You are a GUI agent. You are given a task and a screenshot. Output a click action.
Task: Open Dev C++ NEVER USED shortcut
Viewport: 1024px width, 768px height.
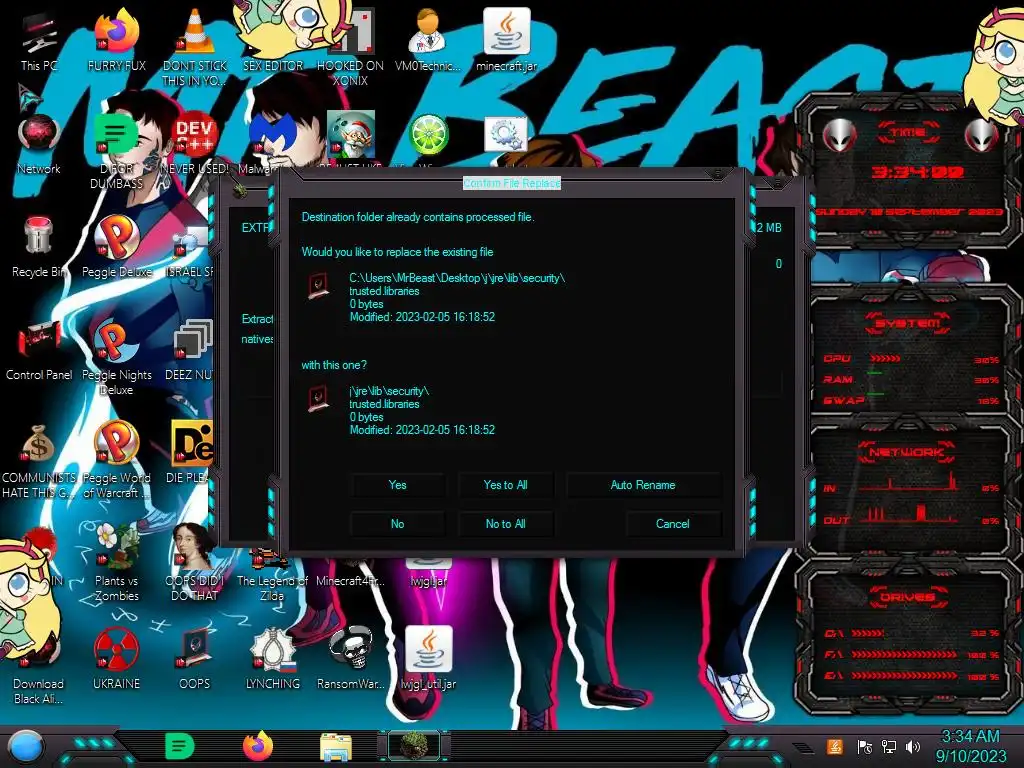(195, 144)
